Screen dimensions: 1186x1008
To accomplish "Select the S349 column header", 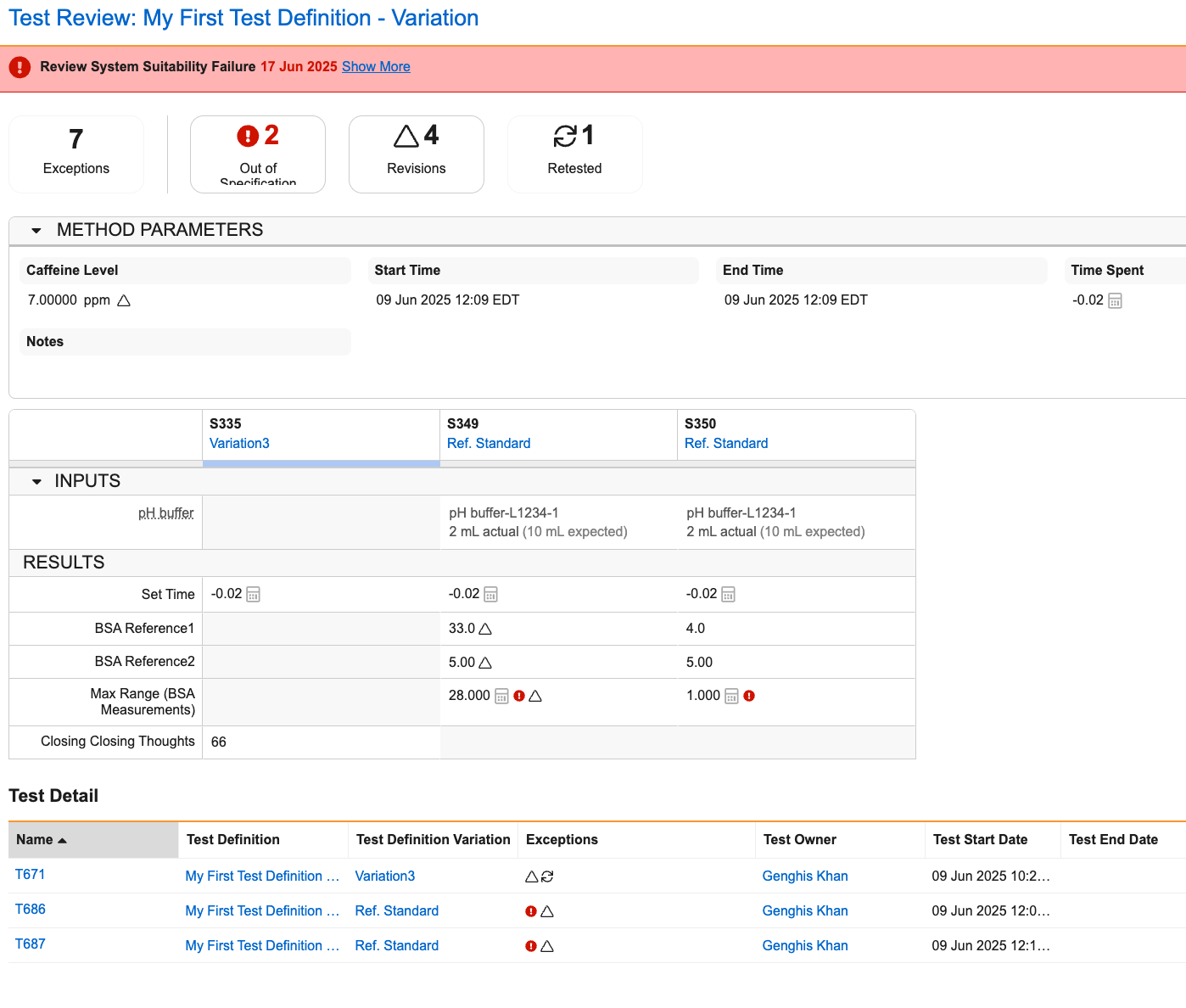I will pyautogui.click(x=558, y=434).
